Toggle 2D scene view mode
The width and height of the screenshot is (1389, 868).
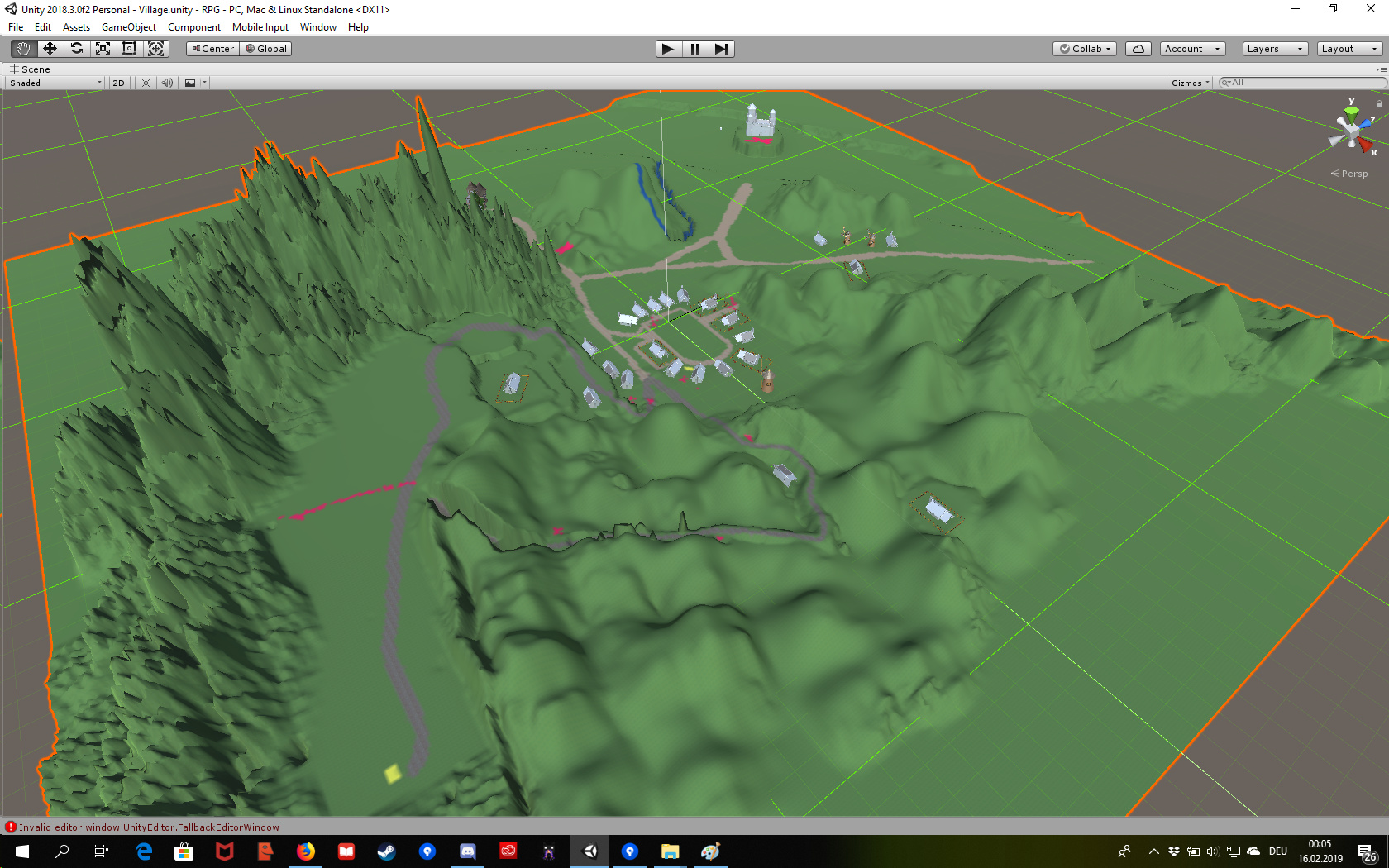(x=118, y=83)
